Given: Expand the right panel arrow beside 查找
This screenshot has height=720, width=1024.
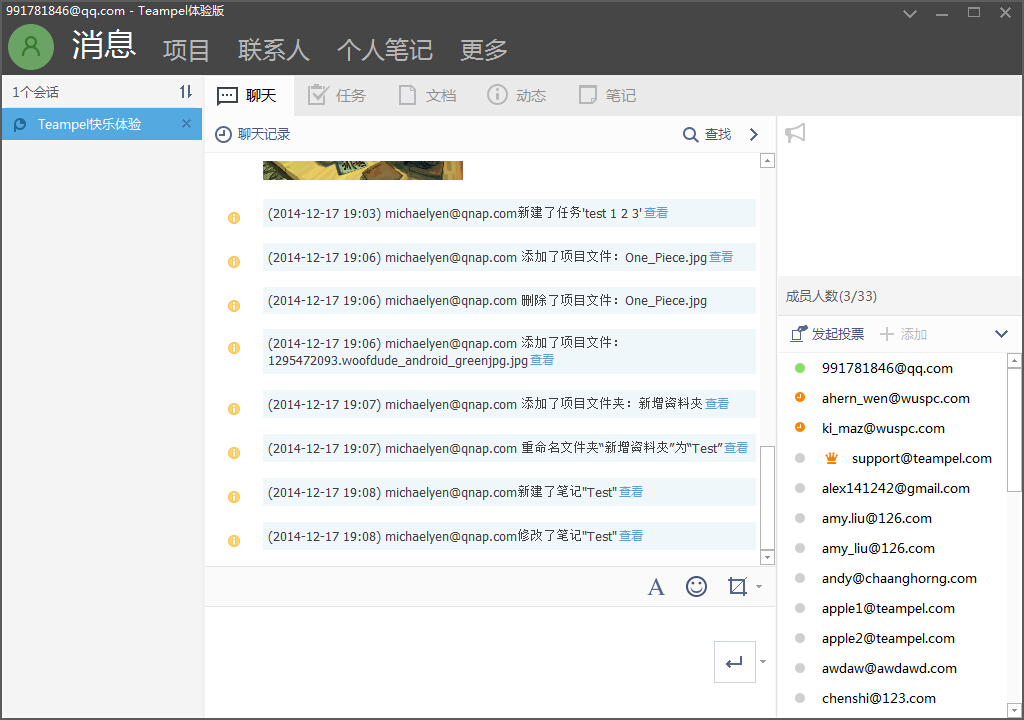Looking at the screenshot, I should point(754,134).
